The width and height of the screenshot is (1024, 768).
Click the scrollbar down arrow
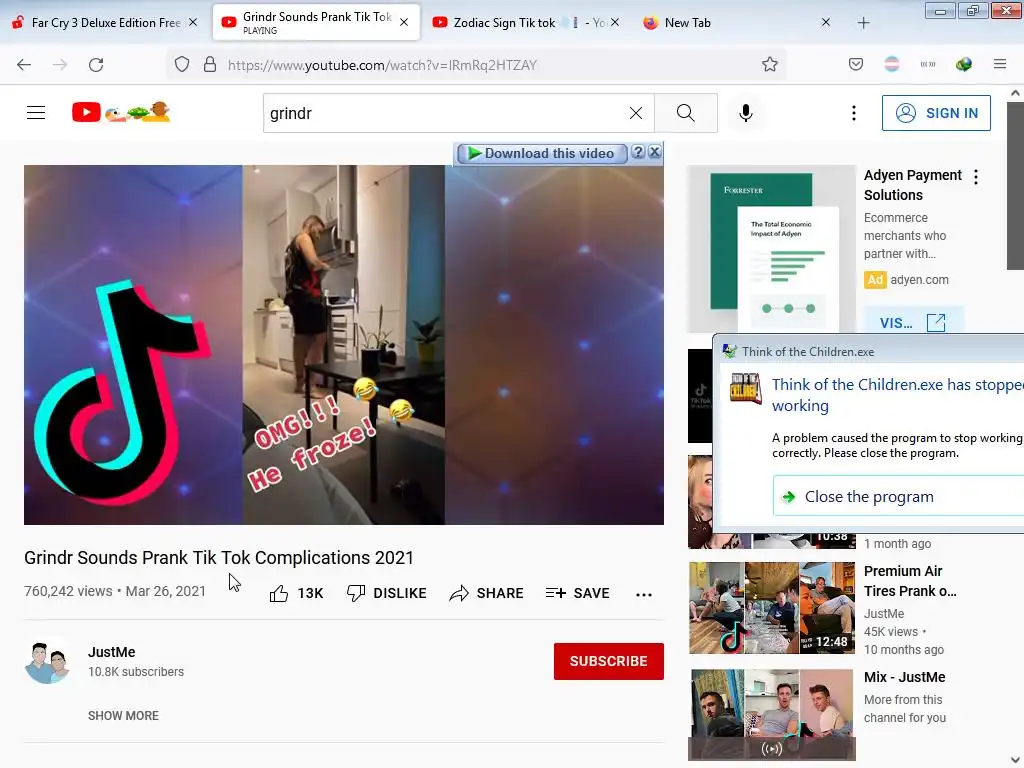tap(1016, 760)
